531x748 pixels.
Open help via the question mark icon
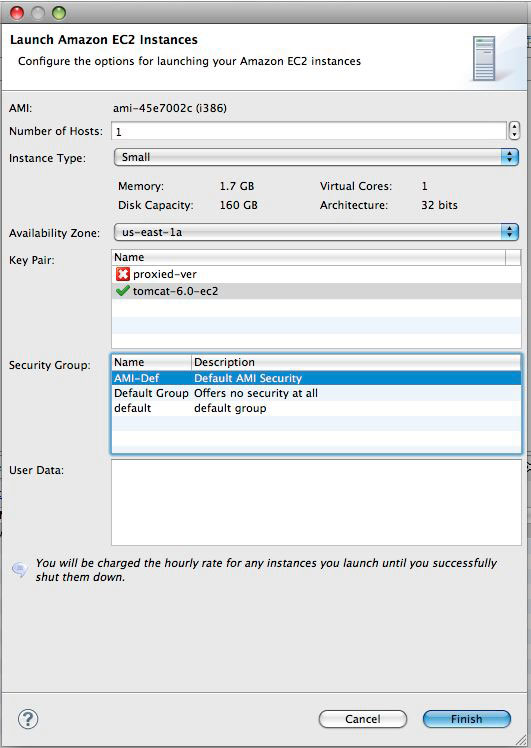(28, 719)
